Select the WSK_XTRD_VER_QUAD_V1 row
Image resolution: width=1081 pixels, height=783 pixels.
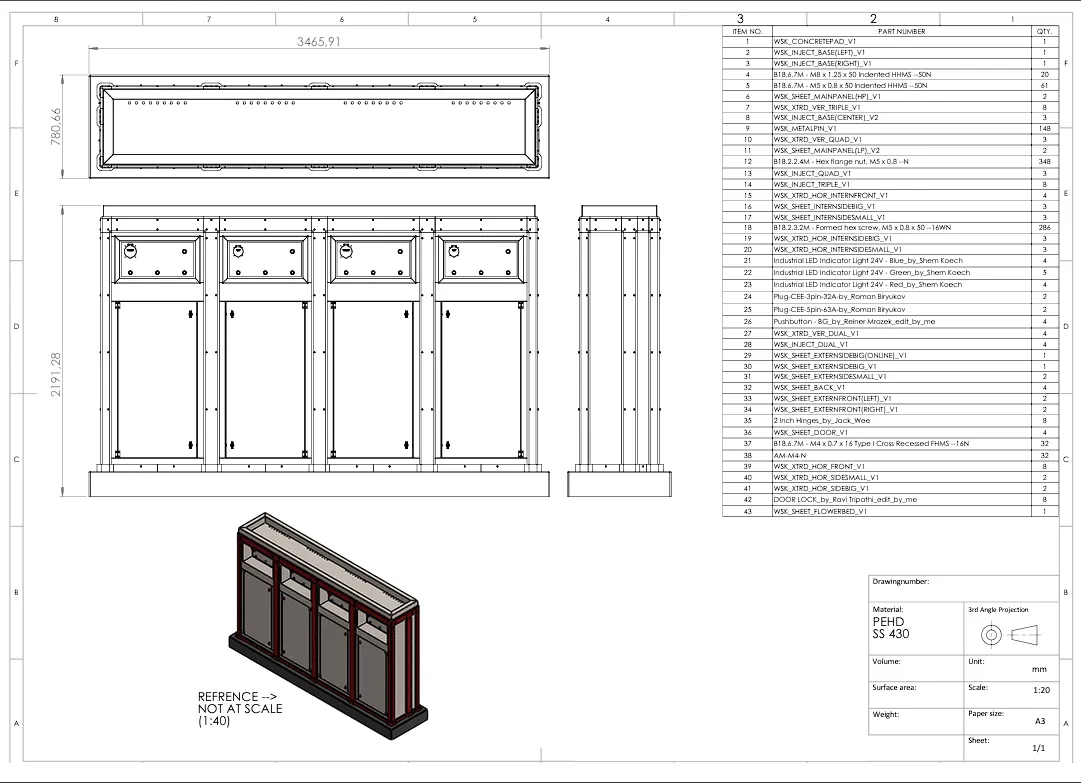pyautogui.click(x=890, y=139)
